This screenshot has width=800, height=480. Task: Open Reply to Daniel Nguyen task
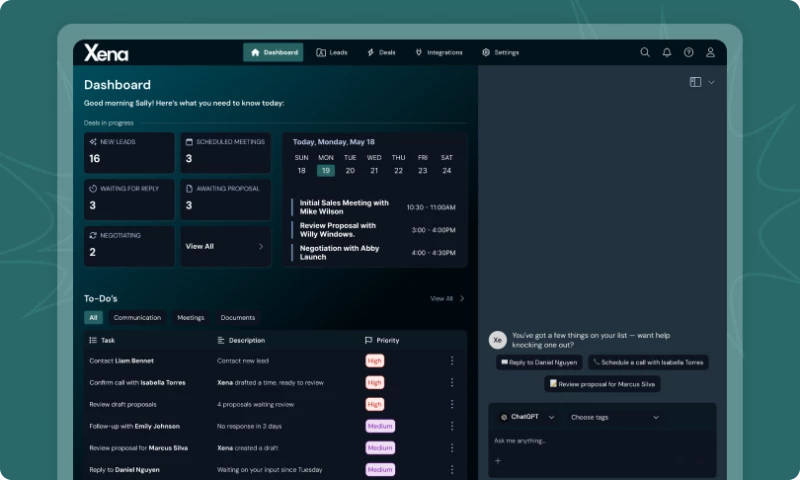[x=276, y=470]
